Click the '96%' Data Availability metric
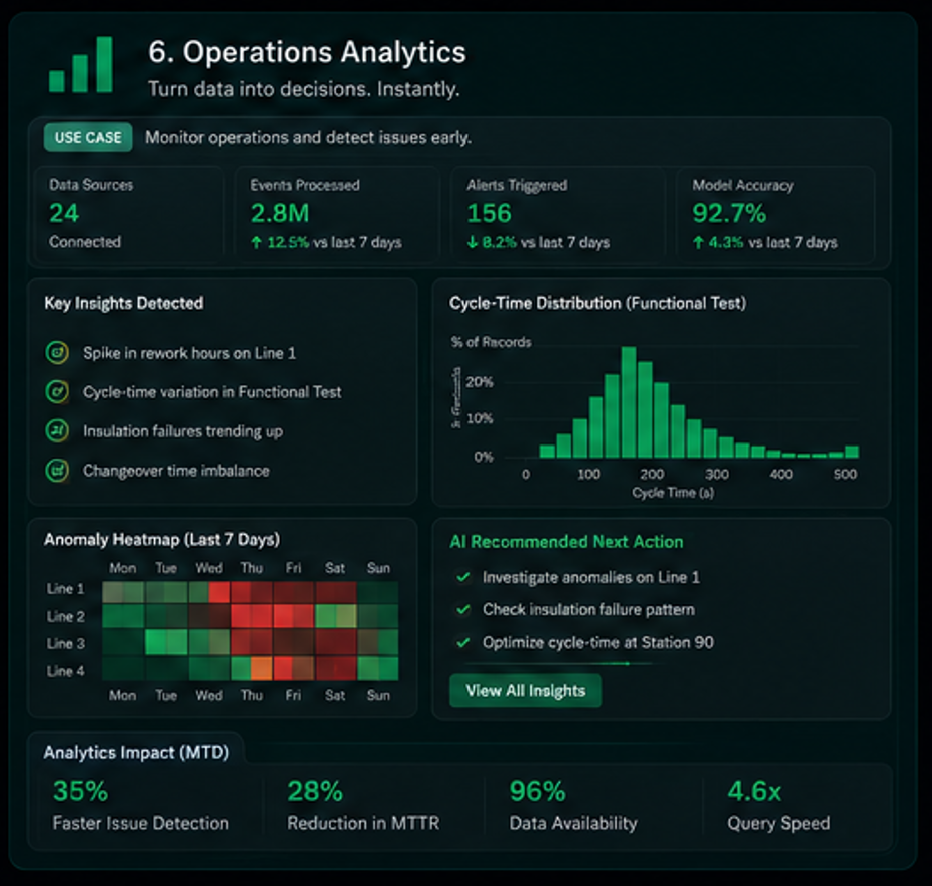 click(537, 791)
